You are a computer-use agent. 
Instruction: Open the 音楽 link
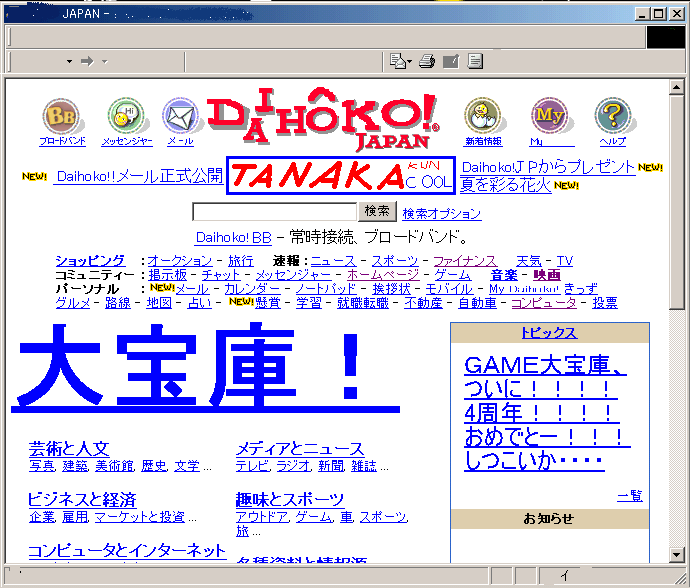click(x=504, y=275)
